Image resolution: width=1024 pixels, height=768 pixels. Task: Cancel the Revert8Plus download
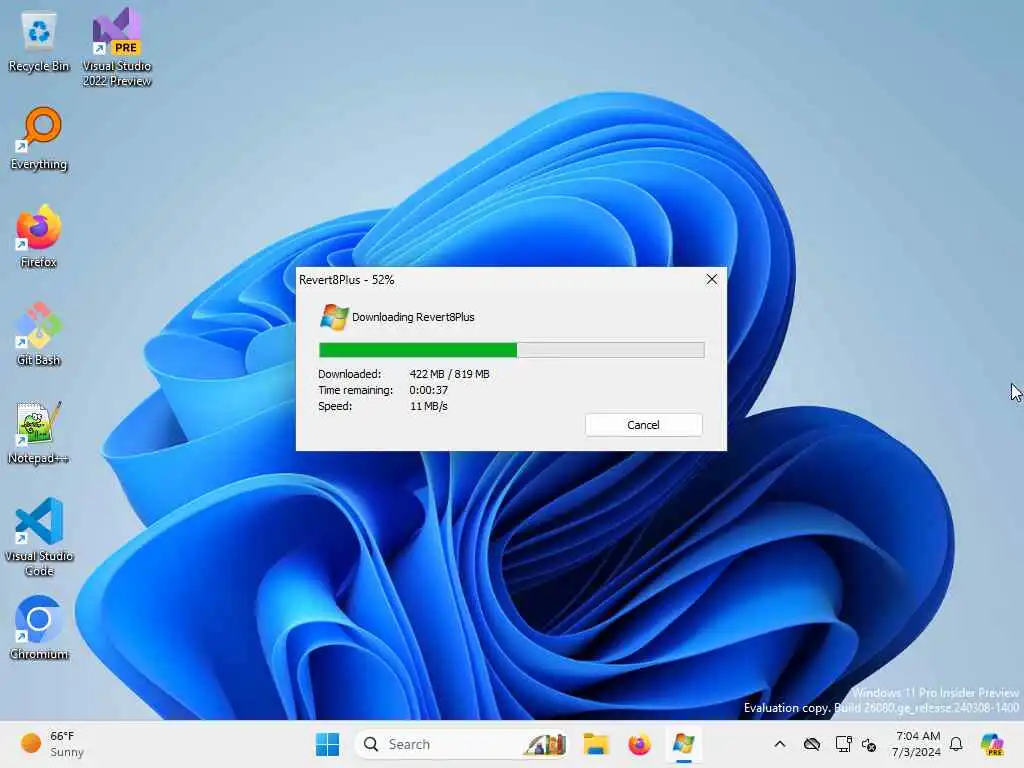coord(643,424)
